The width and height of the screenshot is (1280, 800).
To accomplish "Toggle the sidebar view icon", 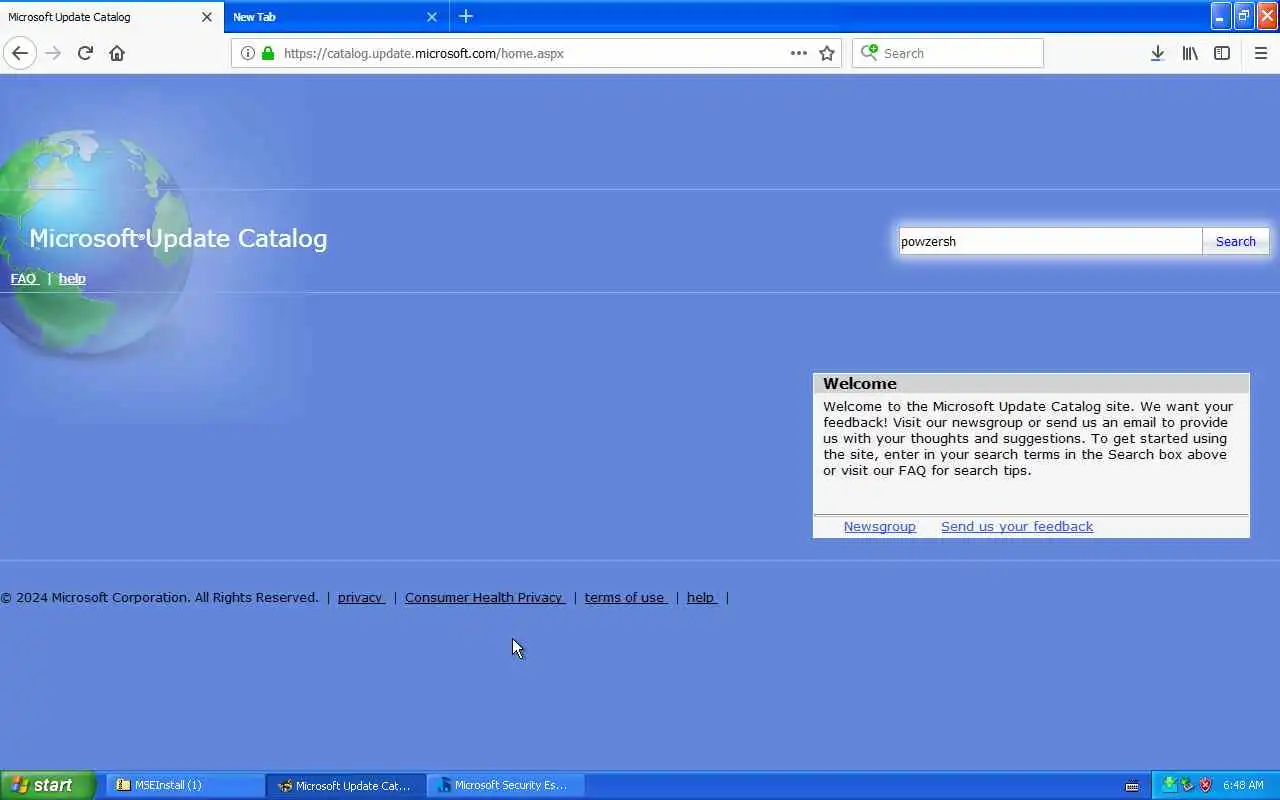I will point(1222,53).
